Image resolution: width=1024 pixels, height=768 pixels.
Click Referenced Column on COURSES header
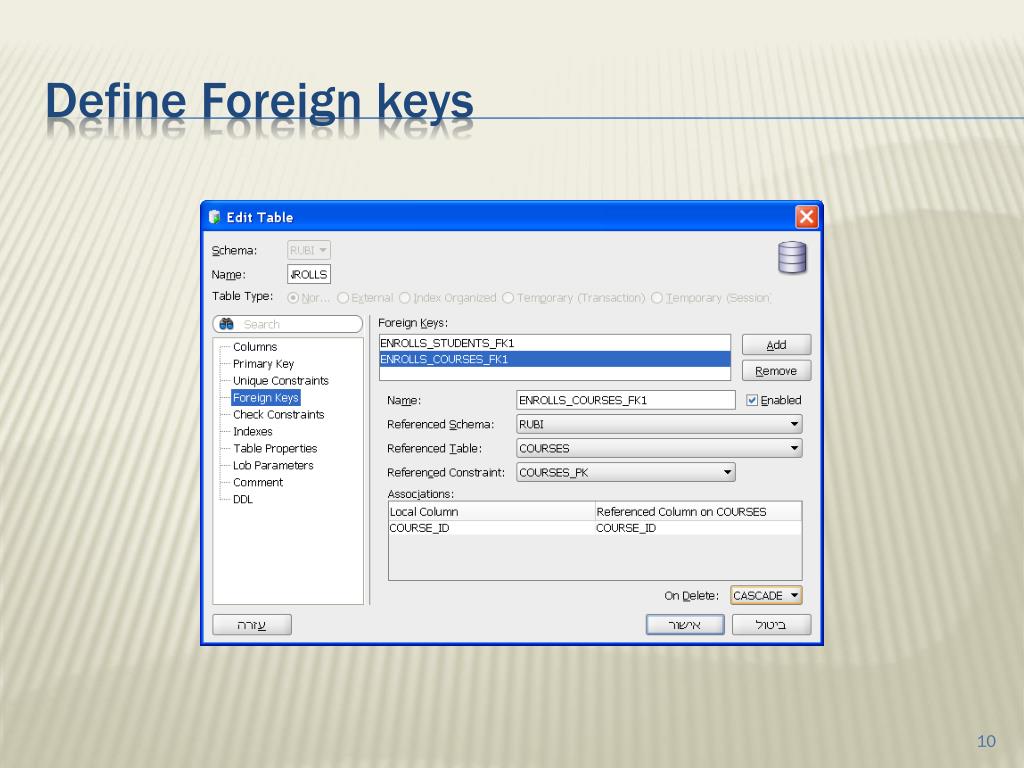pyautogui.click(x=698, y=512)
